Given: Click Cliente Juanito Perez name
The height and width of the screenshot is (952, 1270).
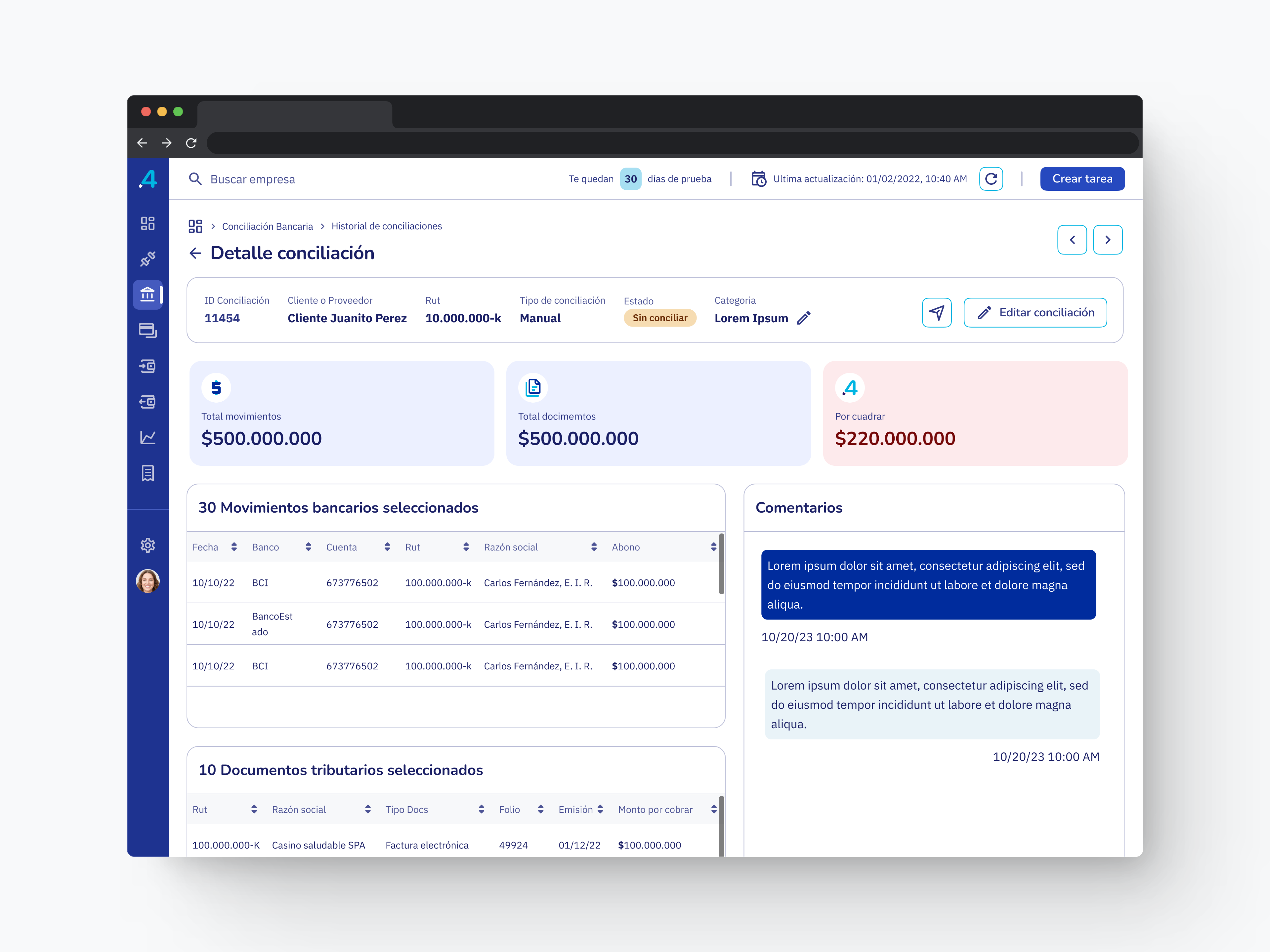Looking at the screenshot, I should pyautogui.click(x=347, y=318).
